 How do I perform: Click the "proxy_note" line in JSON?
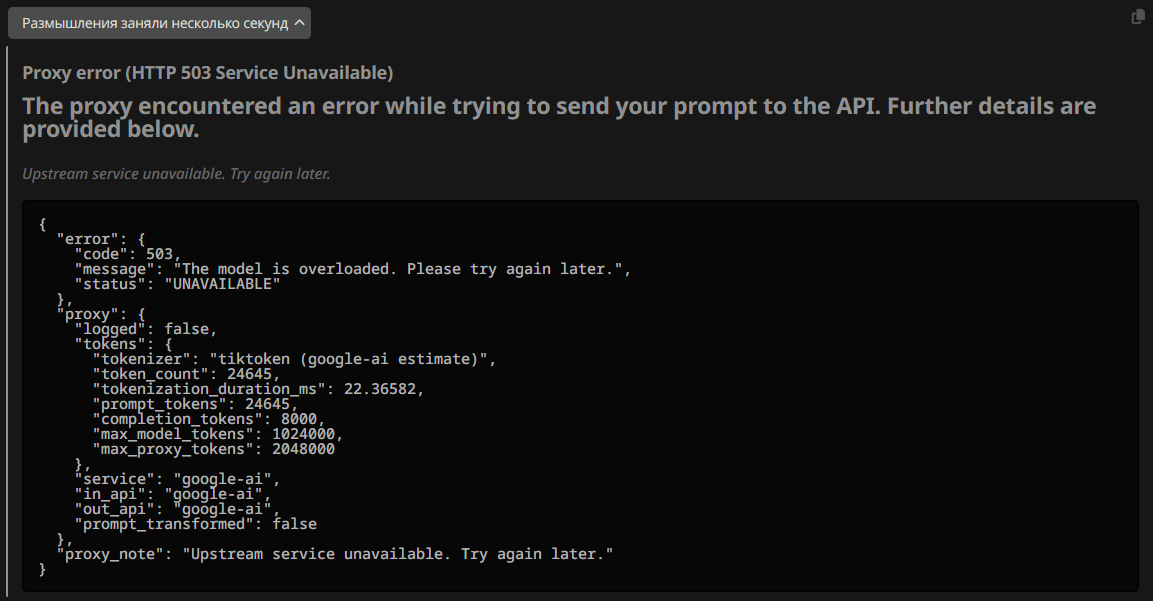[335, 554]
